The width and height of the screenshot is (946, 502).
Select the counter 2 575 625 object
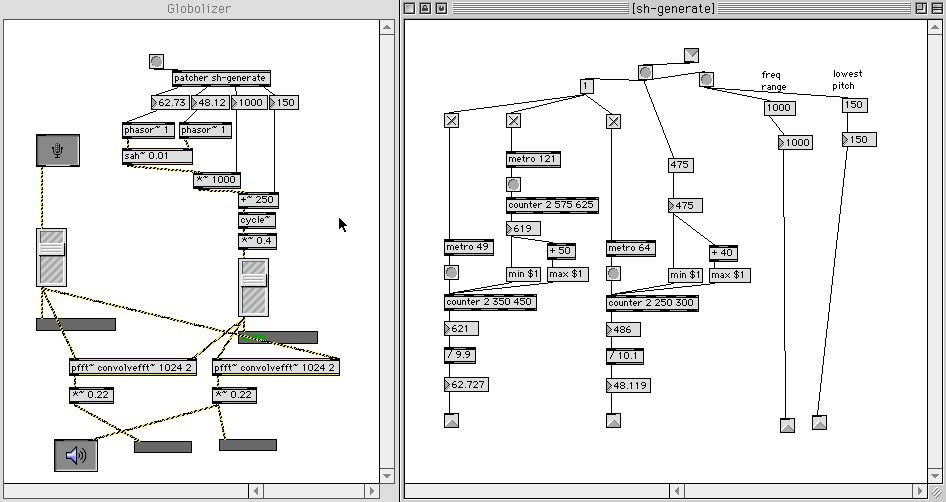click(552, 205)
